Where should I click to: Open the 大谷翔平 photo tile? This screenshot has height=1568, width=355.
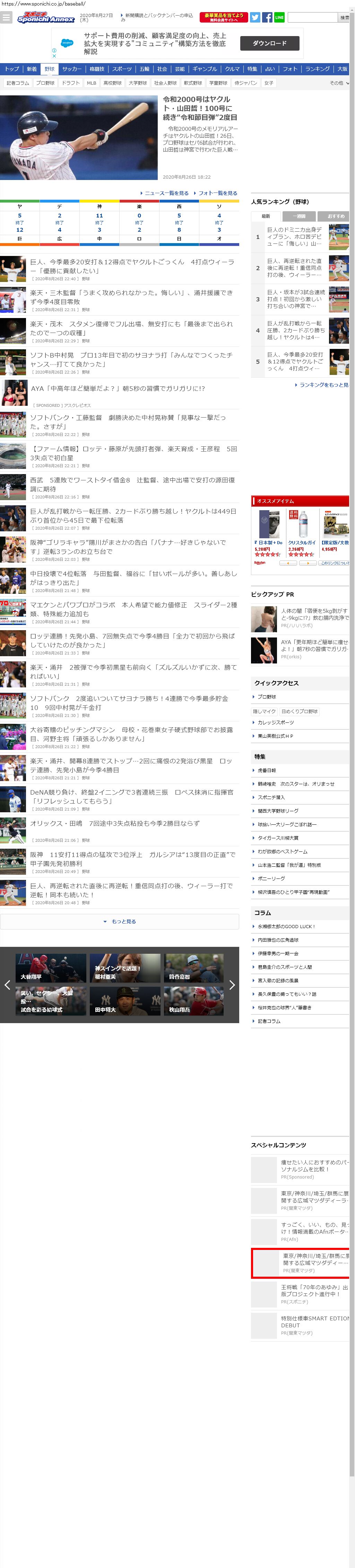pyautogui.click(x=51, y=968)
